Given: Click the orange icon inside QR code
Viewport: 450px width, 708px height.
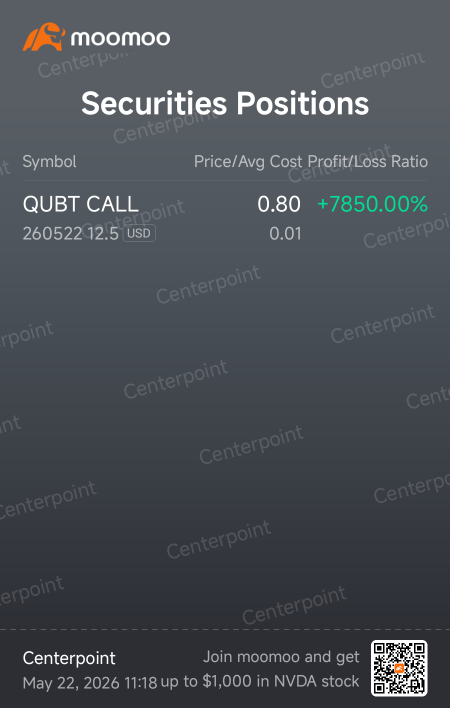Looking at the screenshot, I should (x=399, y=668).
